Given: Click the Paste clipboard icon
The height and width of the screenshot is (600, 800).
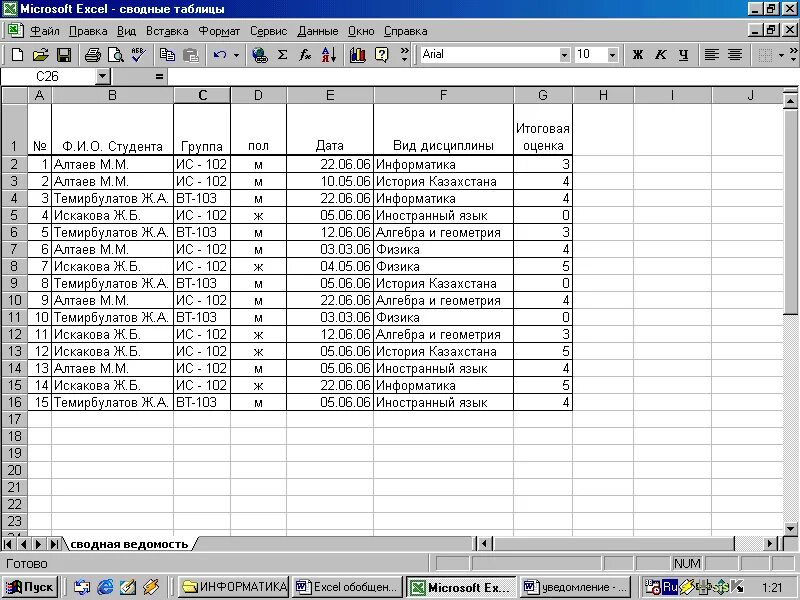Looking at the screenshot, I should 190,55.
